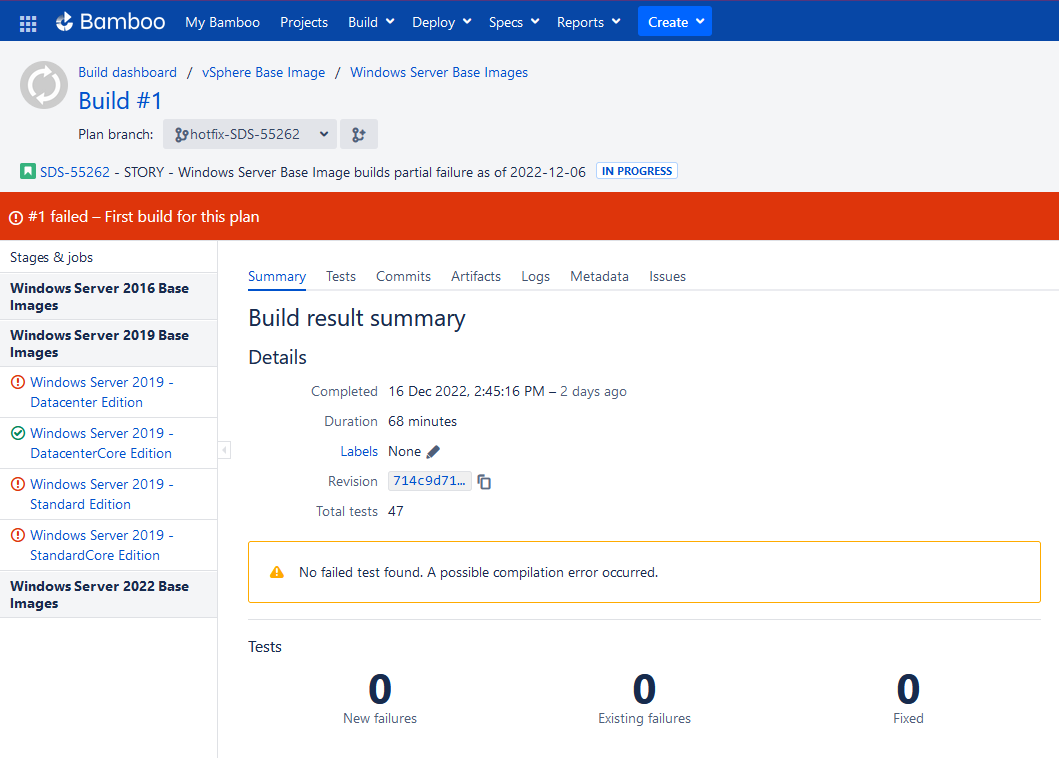Image resolution: width=1059 pixels, height=758 pixels.
Task: Click the failed exclamation icon in the red banner
Action: 16,218
